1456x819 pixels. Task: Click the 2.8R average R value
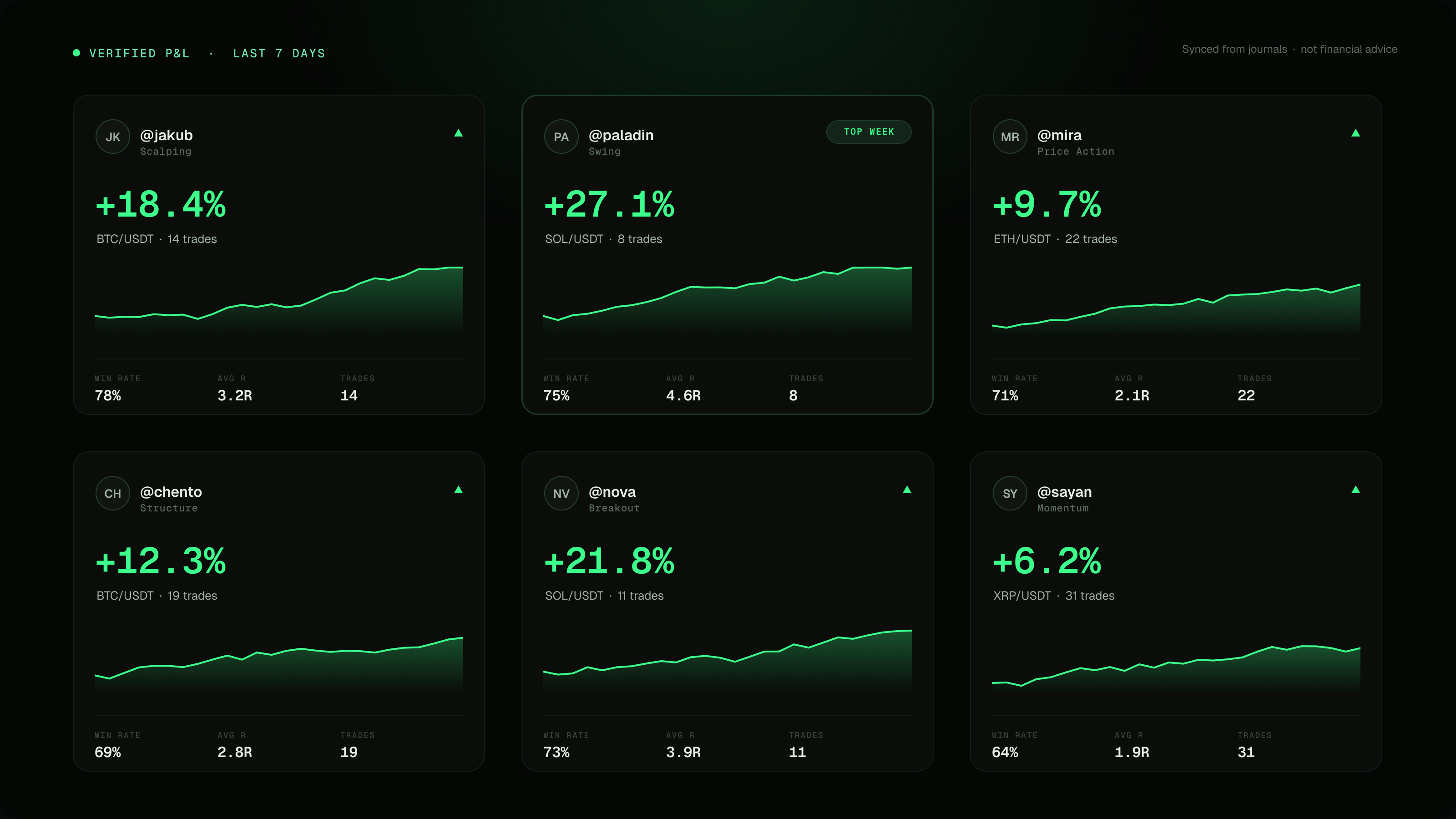(x=235, y=752)
